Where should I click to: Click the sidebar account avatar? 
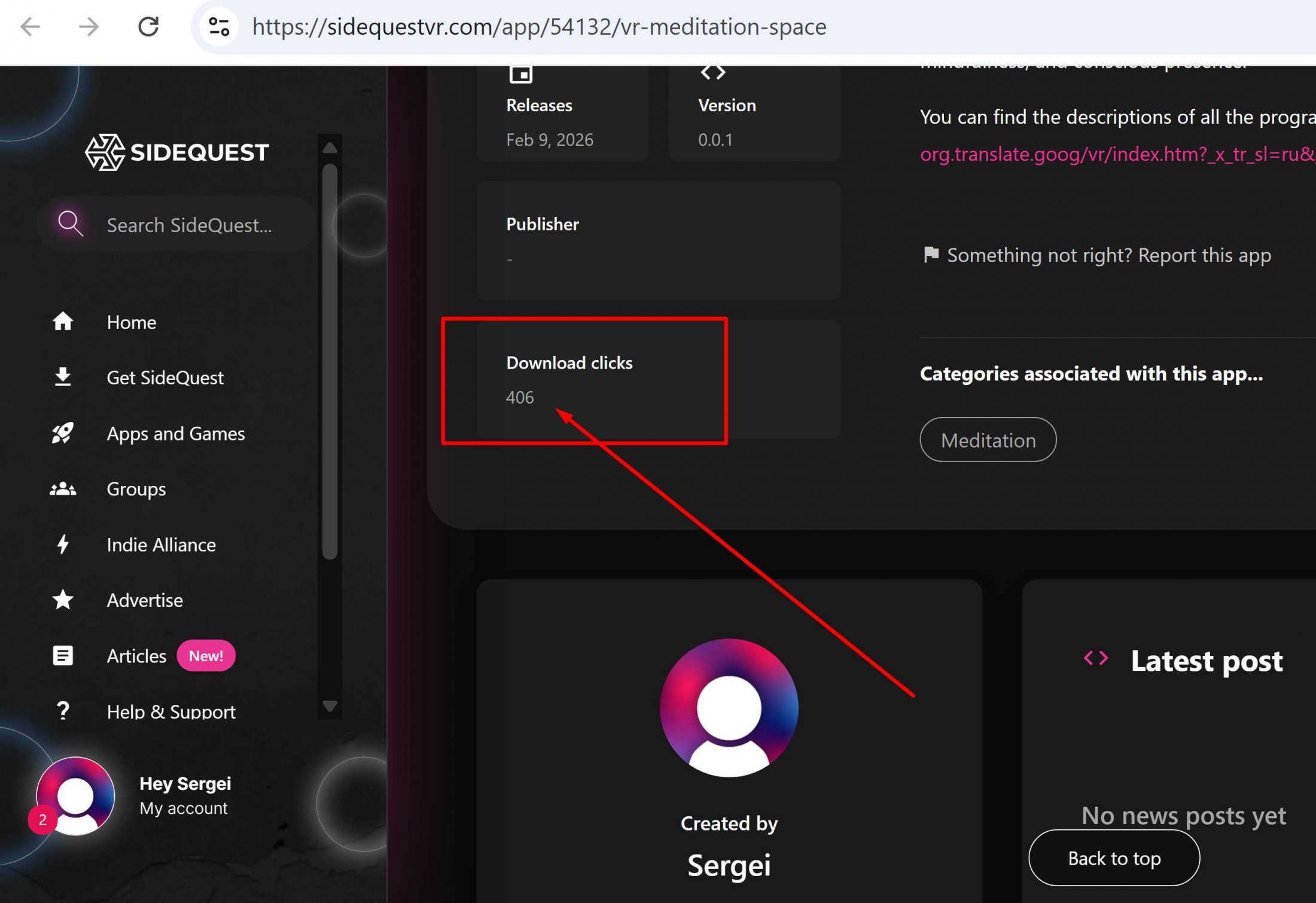76,795
